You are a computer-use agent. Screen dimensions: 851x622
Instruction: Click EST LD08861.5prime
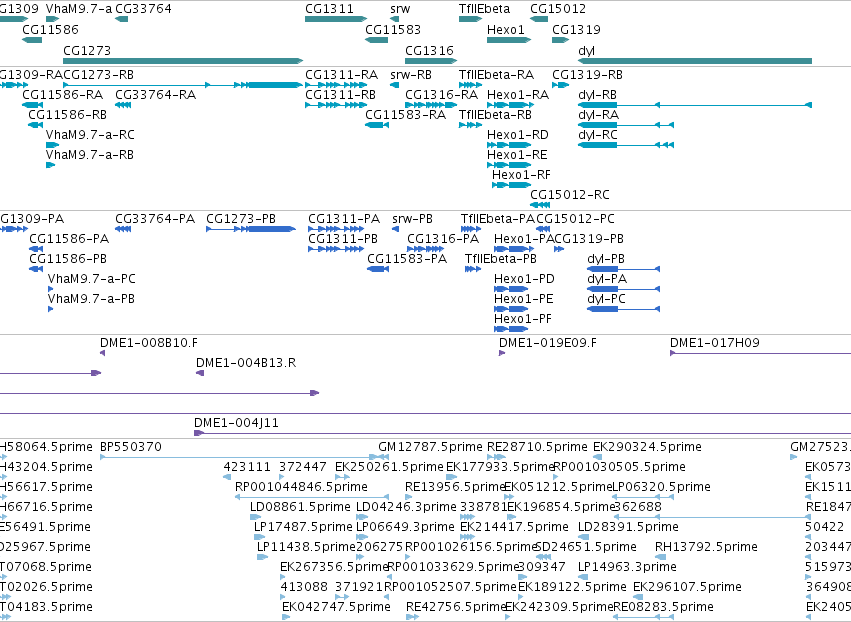[300, 507]
